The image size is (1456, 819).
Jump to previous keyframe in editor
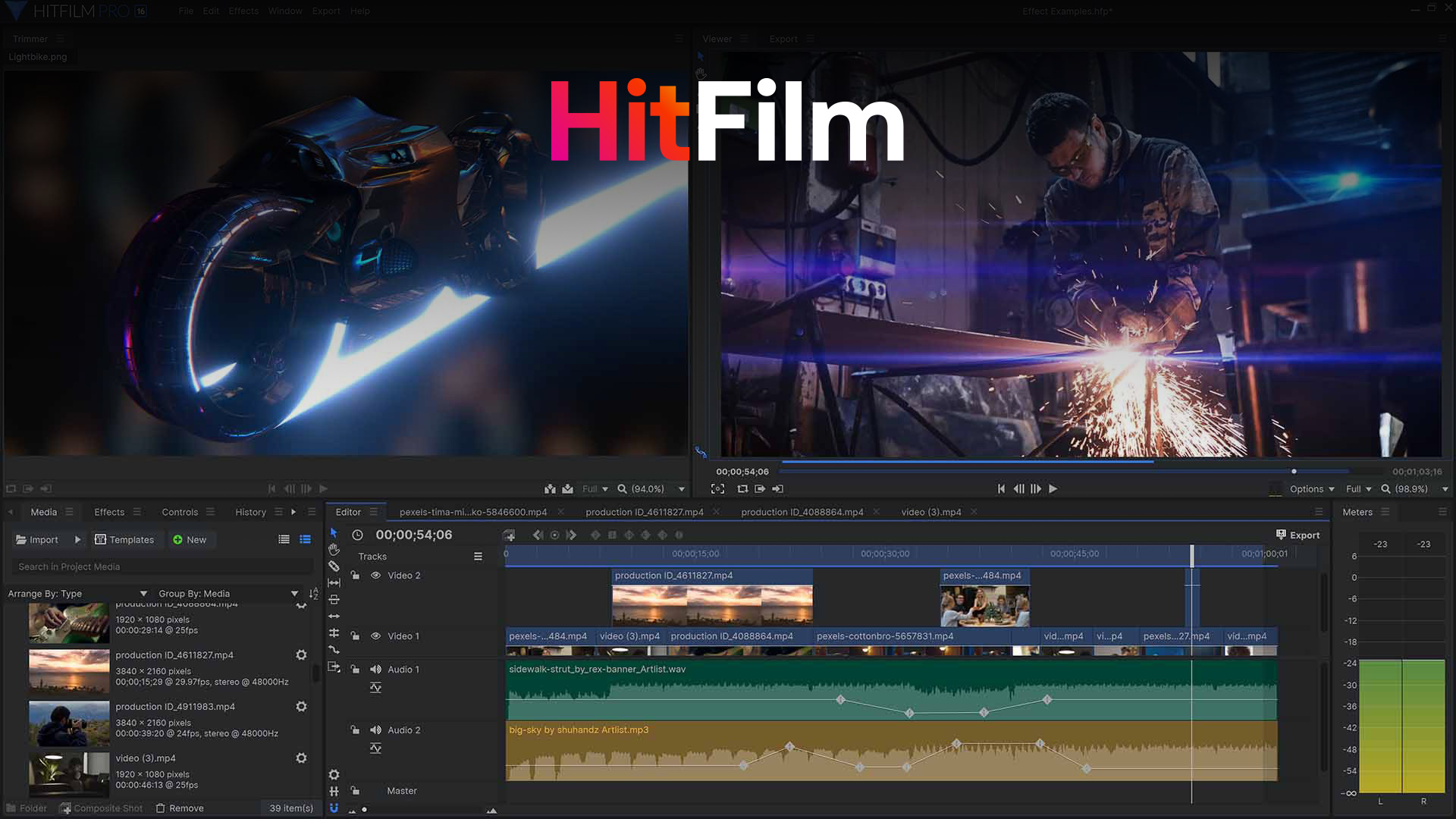(x=538, y=535)
